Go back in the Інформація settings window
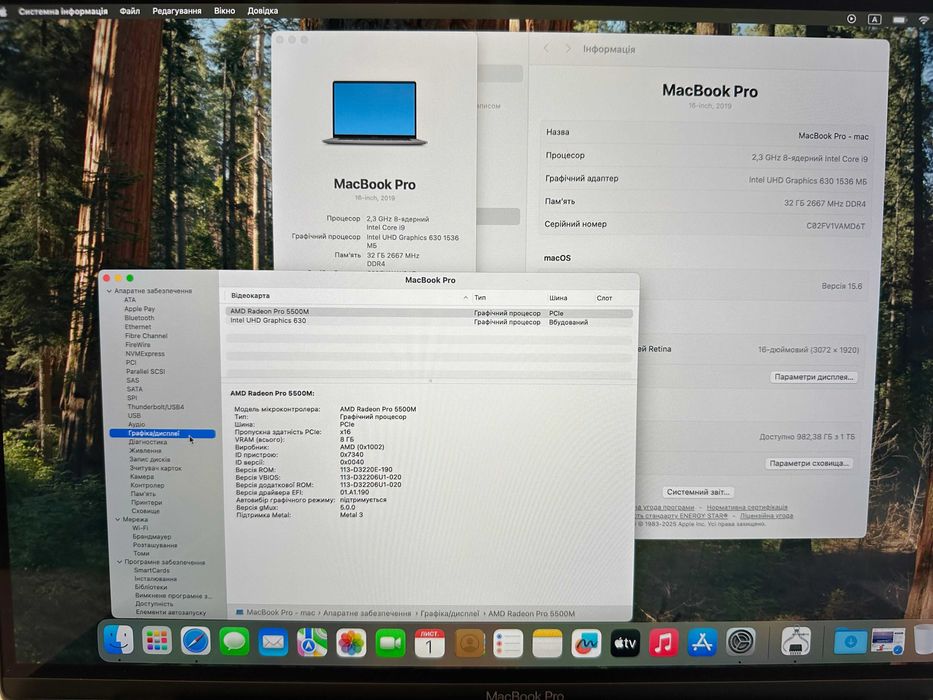Viewport: 933px width, 700px height. click(546, 48)
